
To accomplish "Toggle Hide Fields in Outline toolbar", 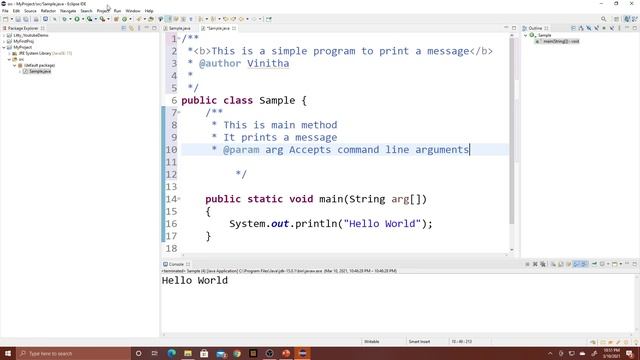I will [589, 28].
